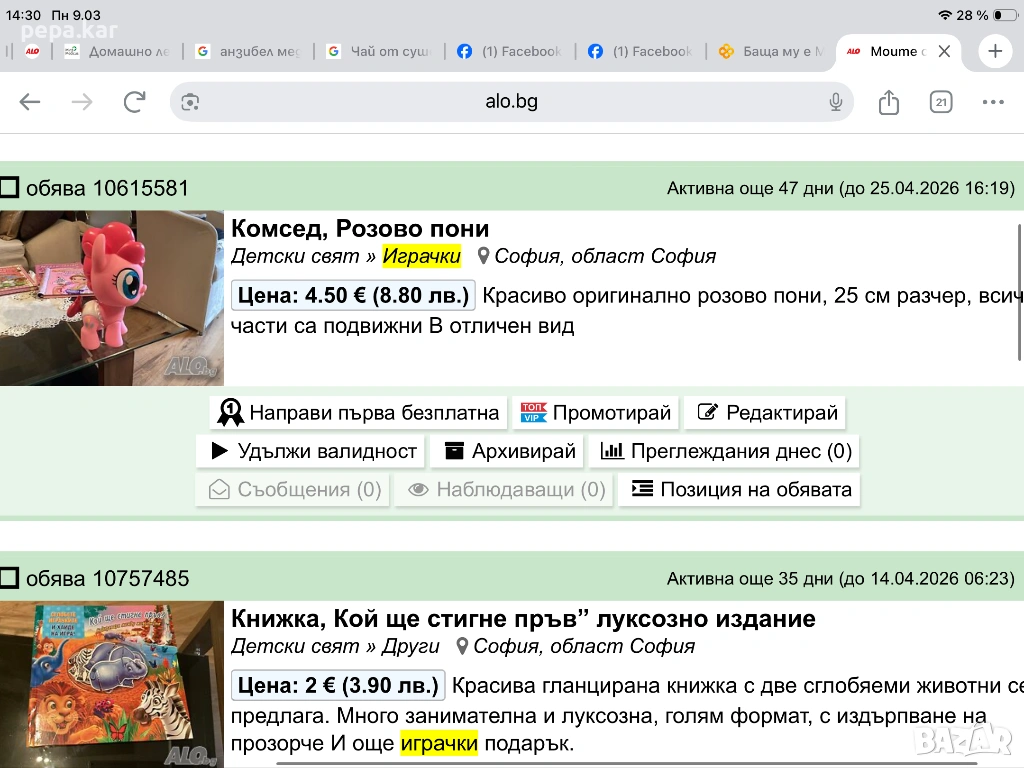Select checkbox for обява 10757485

10,578
